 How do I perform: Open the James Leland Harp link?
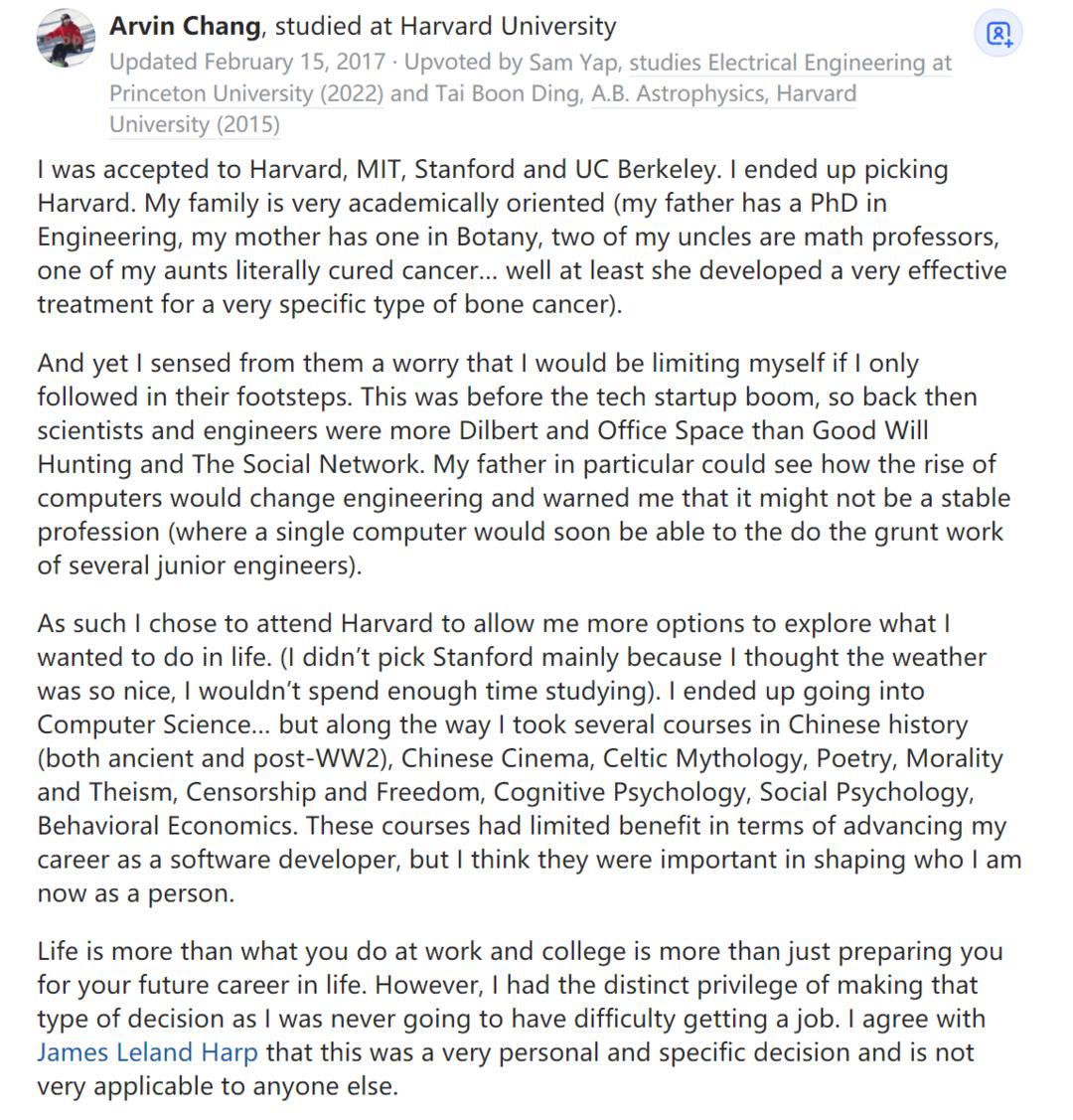pos(147,1052)
